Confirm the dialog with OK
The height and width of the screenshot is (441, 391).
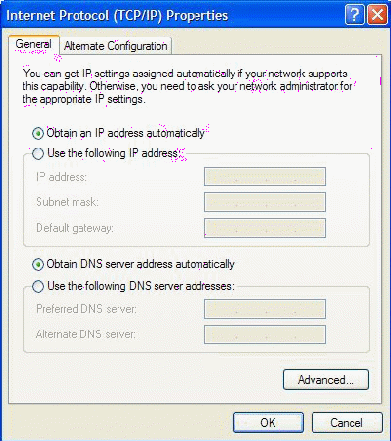[x=268, y=423]
